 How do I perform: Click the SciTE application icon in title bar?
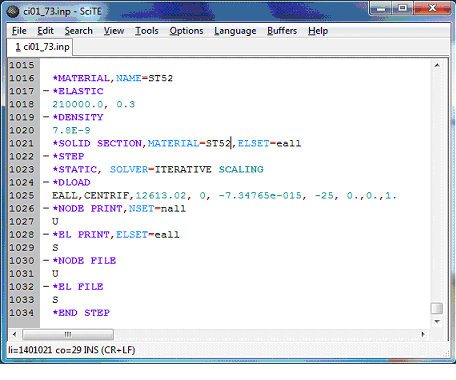click(13, 12)
